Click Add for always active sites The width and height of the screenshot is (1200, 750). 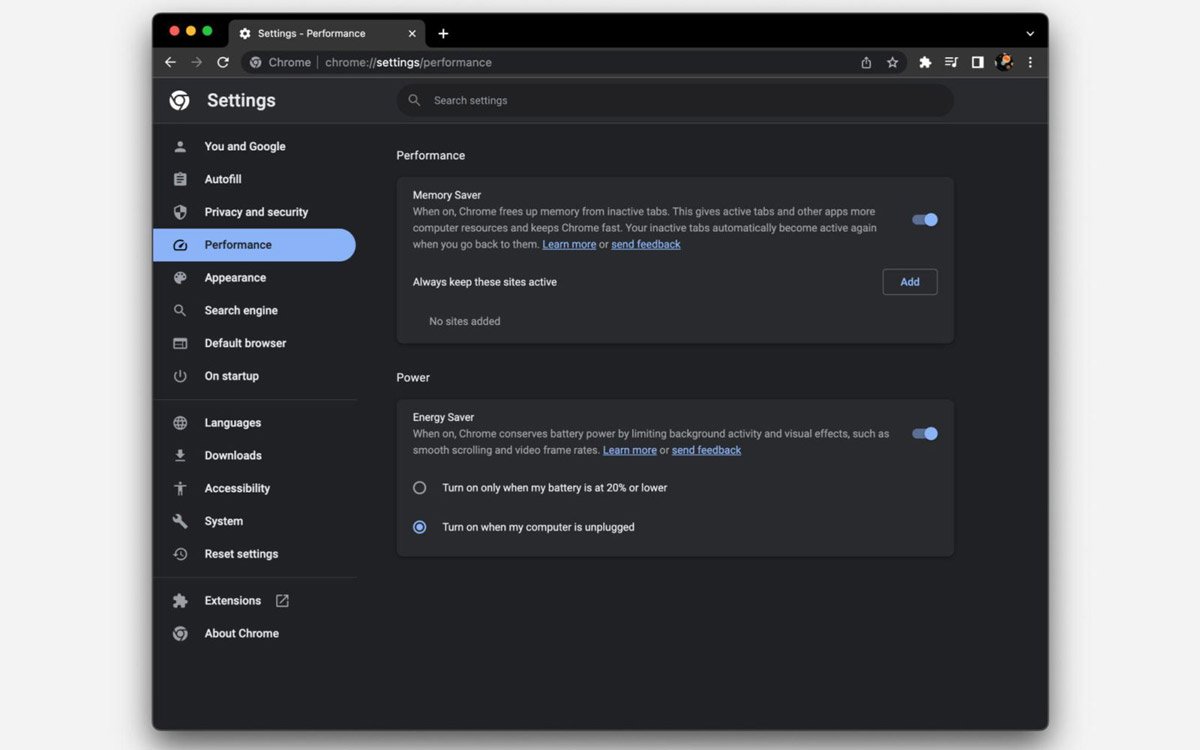coord(910,282)
